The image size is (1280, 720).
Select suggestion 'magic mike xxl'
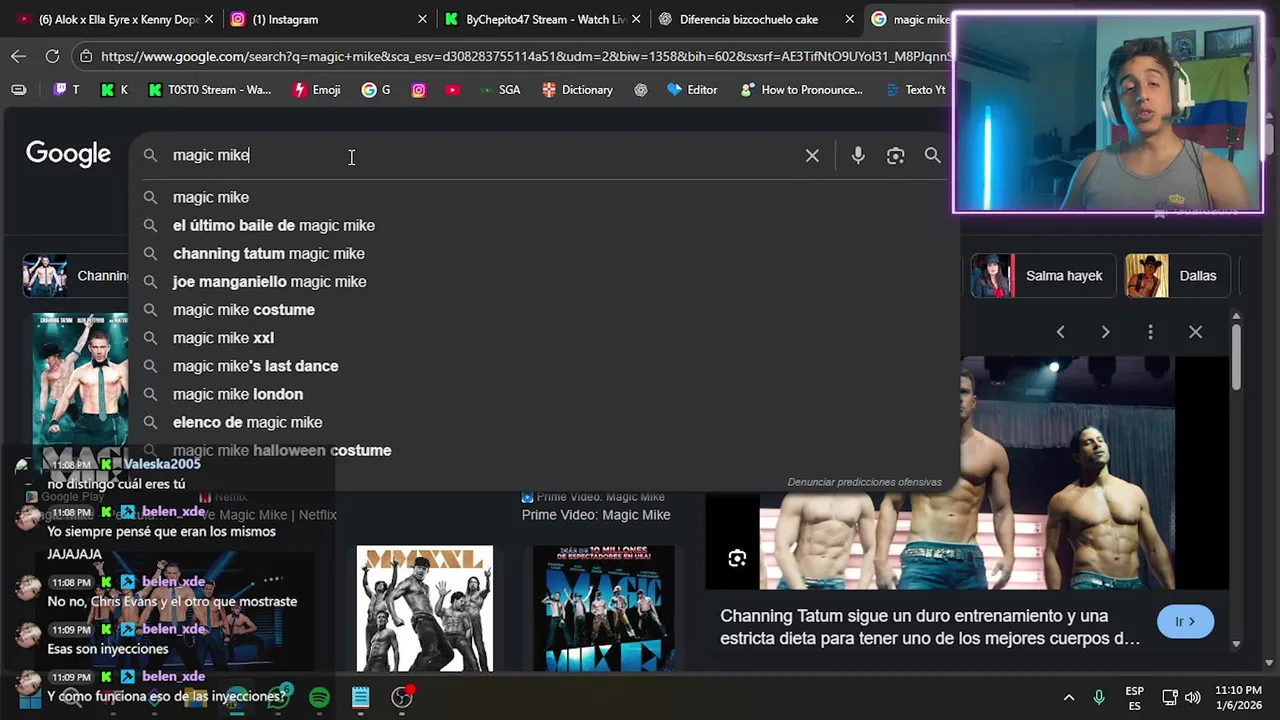tap(544, 337)
